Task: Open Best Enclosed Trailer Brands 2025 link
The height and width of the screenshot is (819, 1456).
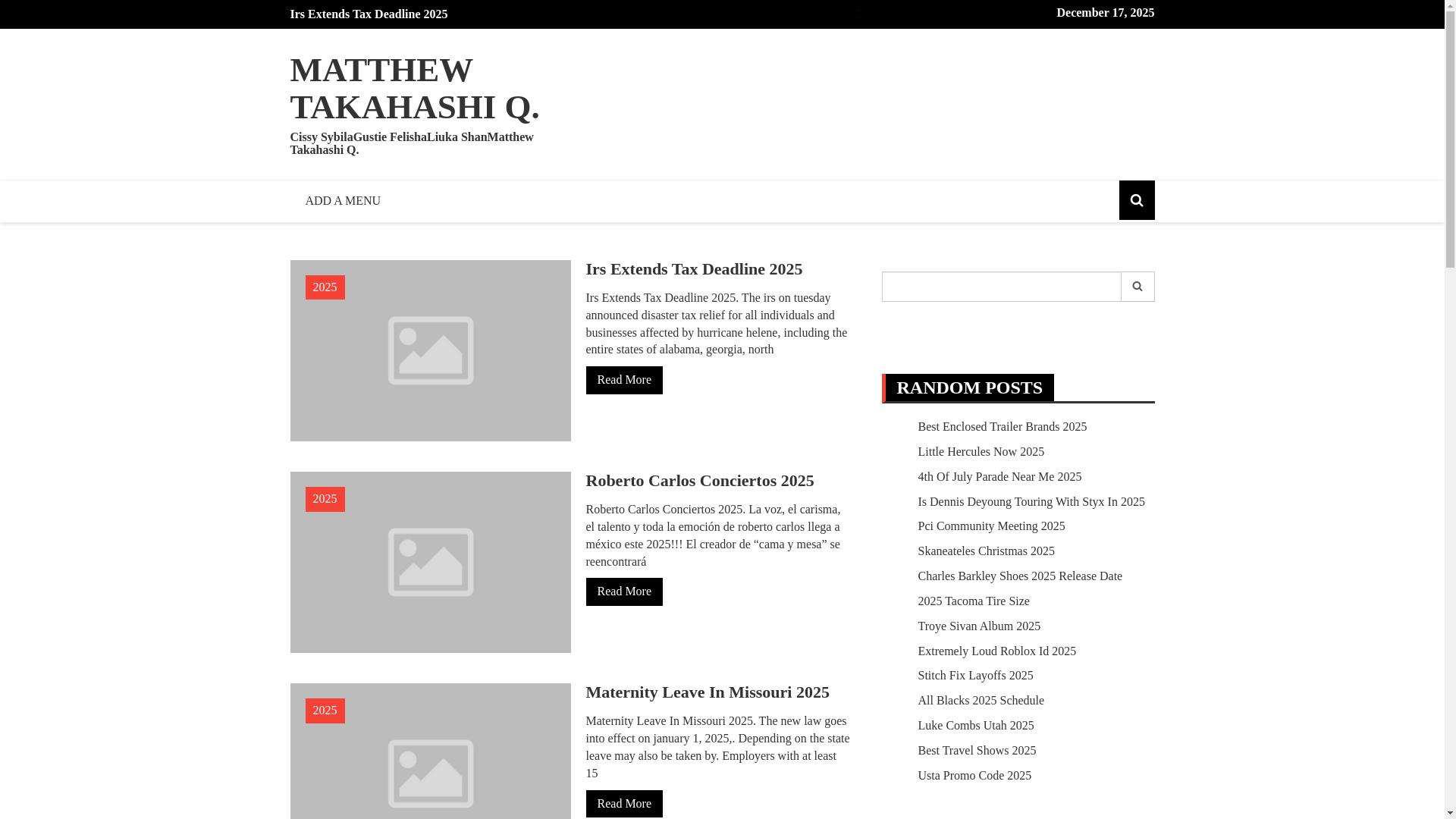Action: click(x=1002, y=427)
